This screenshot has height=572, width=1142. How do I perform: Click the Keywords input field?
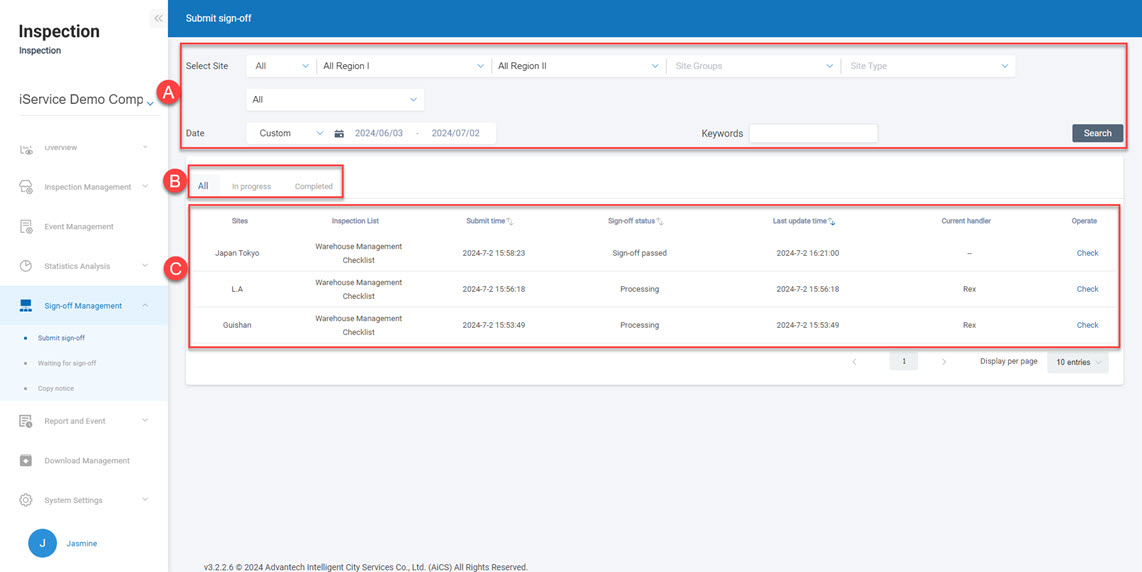813,133
